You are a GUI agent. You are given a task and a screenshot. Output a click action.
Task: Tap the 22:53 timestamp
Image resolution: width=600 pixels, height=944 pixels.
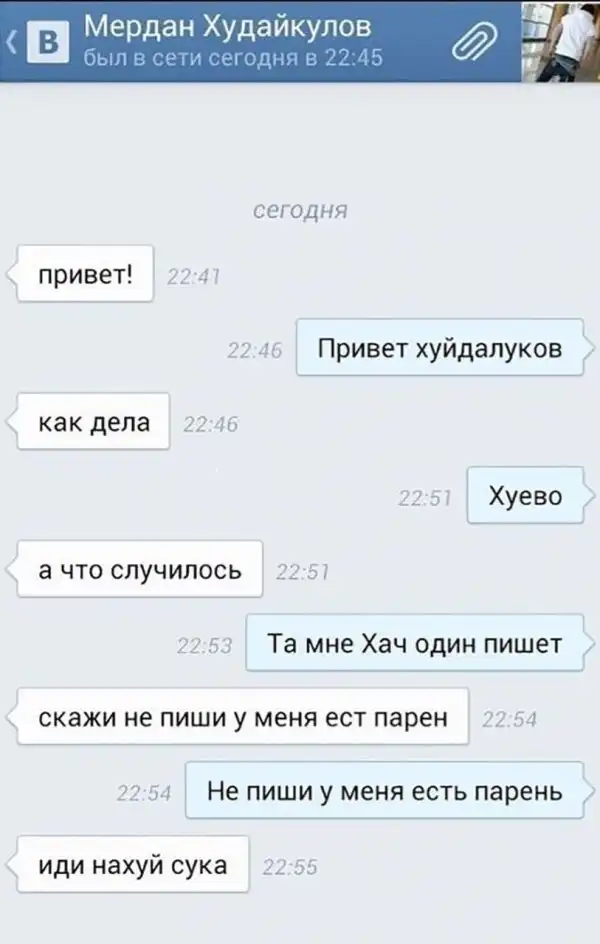(205, 645)
